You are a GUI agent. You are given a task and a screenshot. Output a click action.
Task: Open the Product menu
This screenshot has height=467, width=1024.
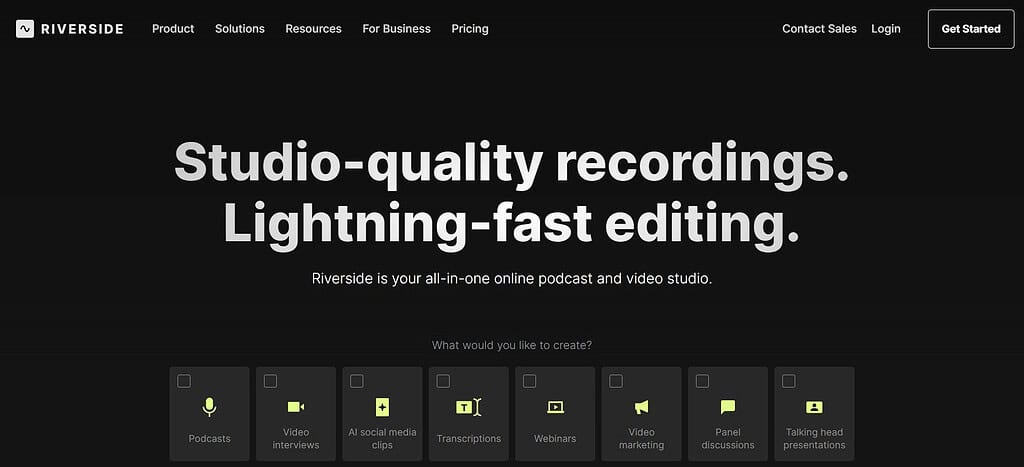[x=173, y=29]
